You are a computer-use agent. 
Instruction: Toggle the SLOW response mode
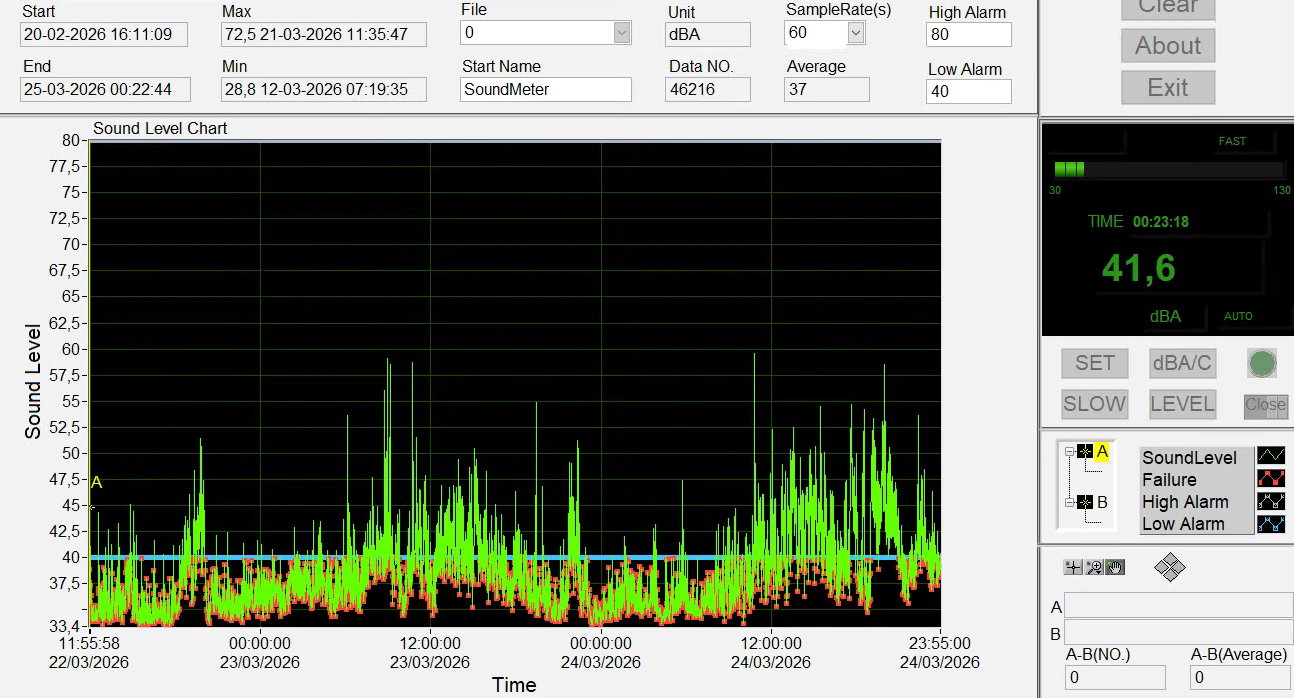[x=1094, y=404]
